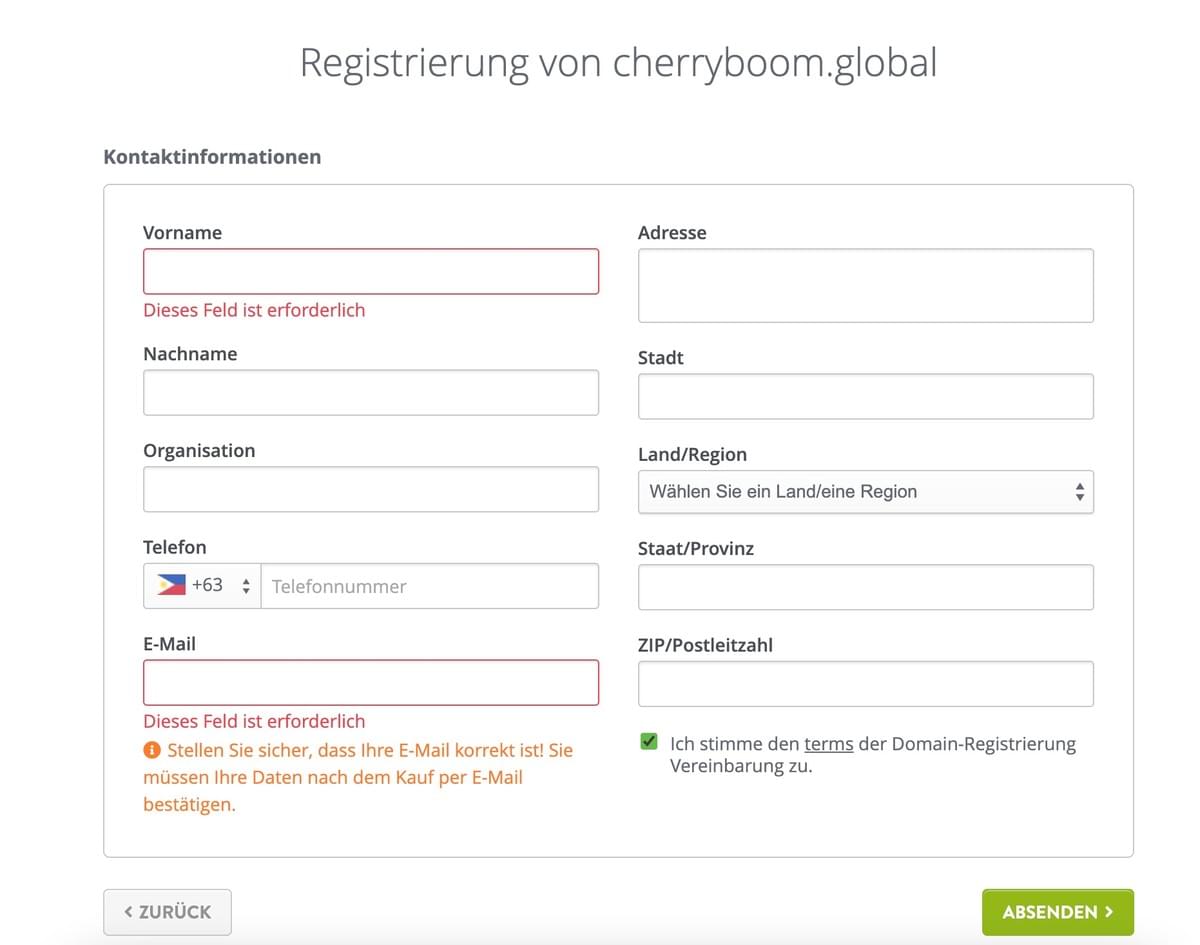Open the +63 country code dropdown

pyautogui.click(x=200, y=585)
